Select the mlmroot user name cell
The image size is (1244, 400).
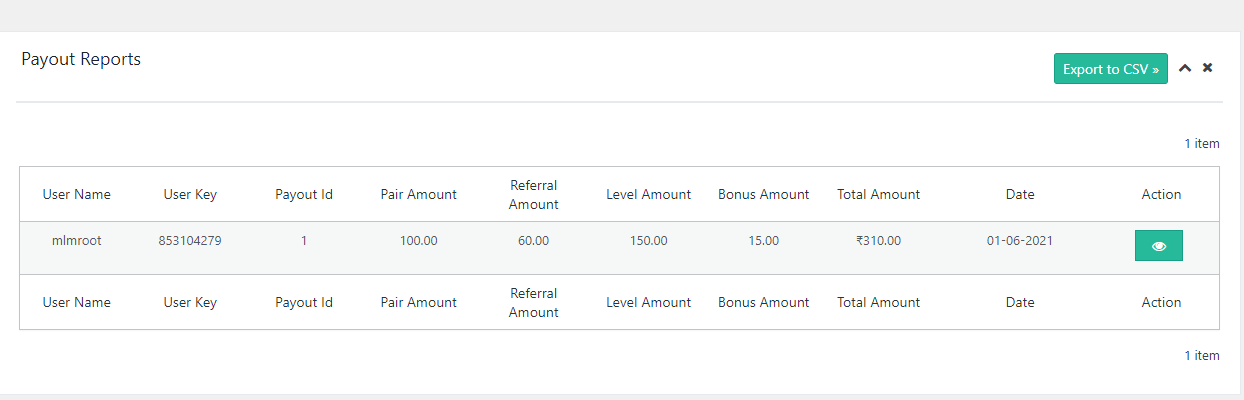point(76,241)
